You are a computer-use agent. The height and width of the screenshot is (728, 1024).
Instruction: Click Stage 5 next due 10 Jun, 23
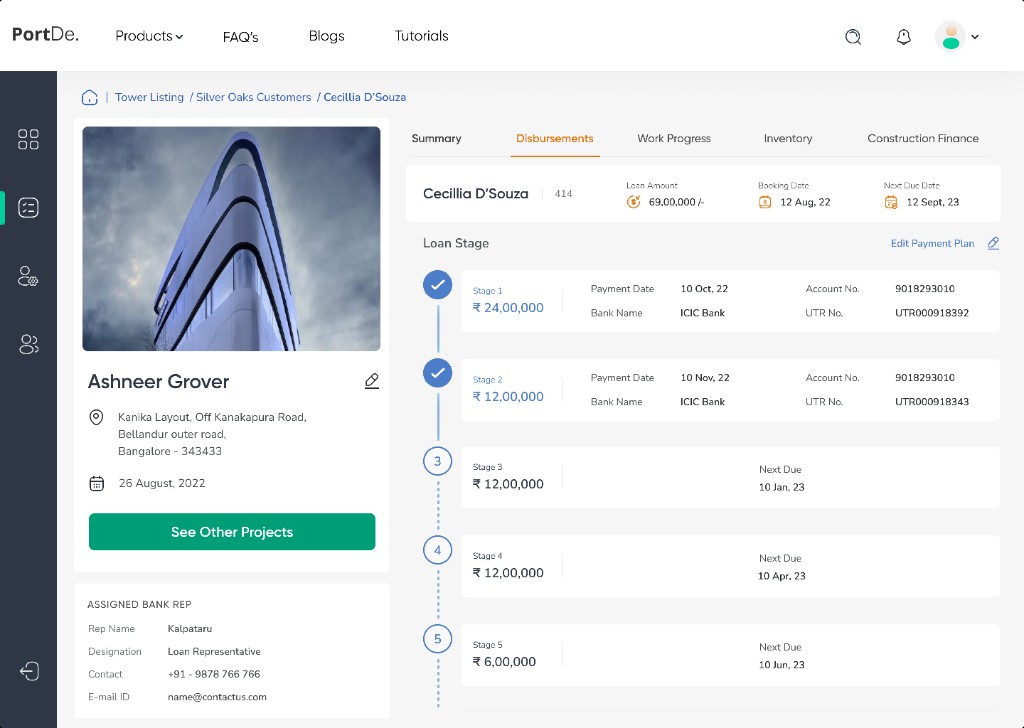pos(782,665)
